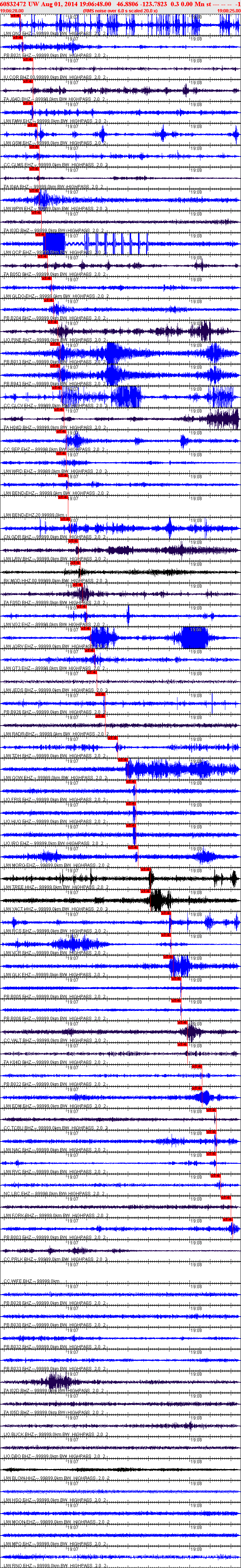
Task: Select the UW RCS EHZ trace label
Action: 56,932
